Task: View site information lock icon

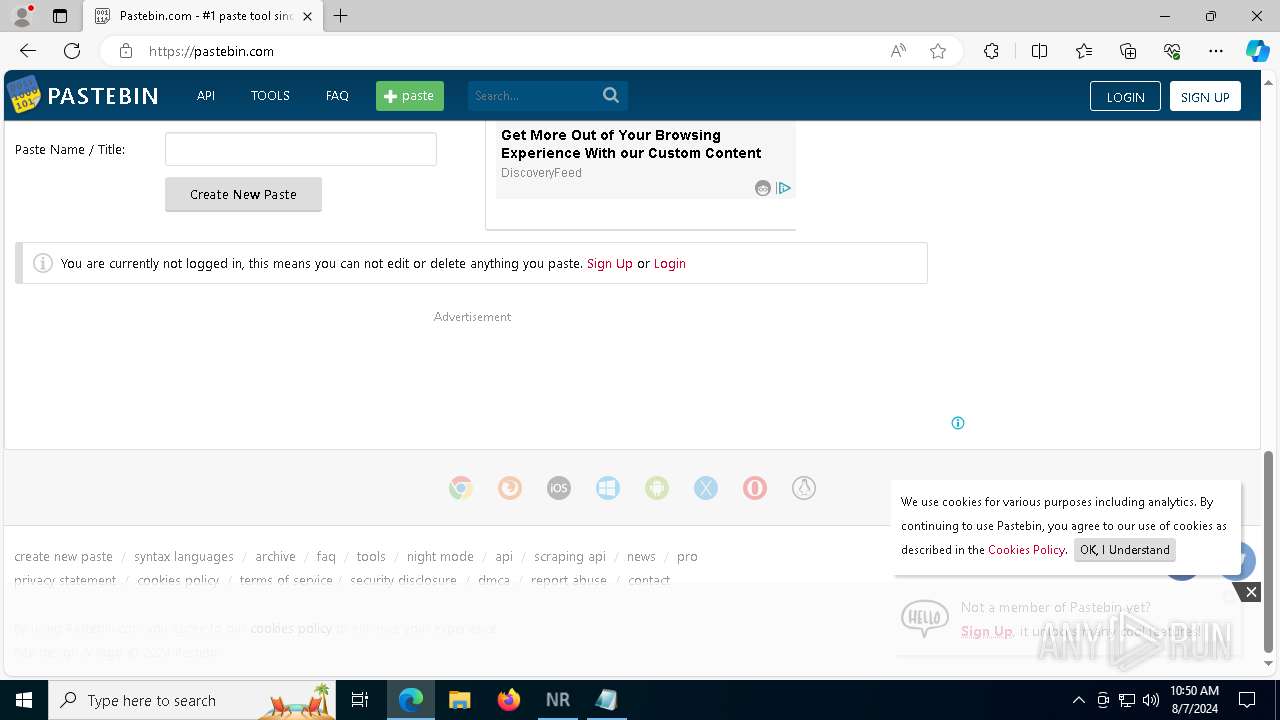Action: click(125, 51)
